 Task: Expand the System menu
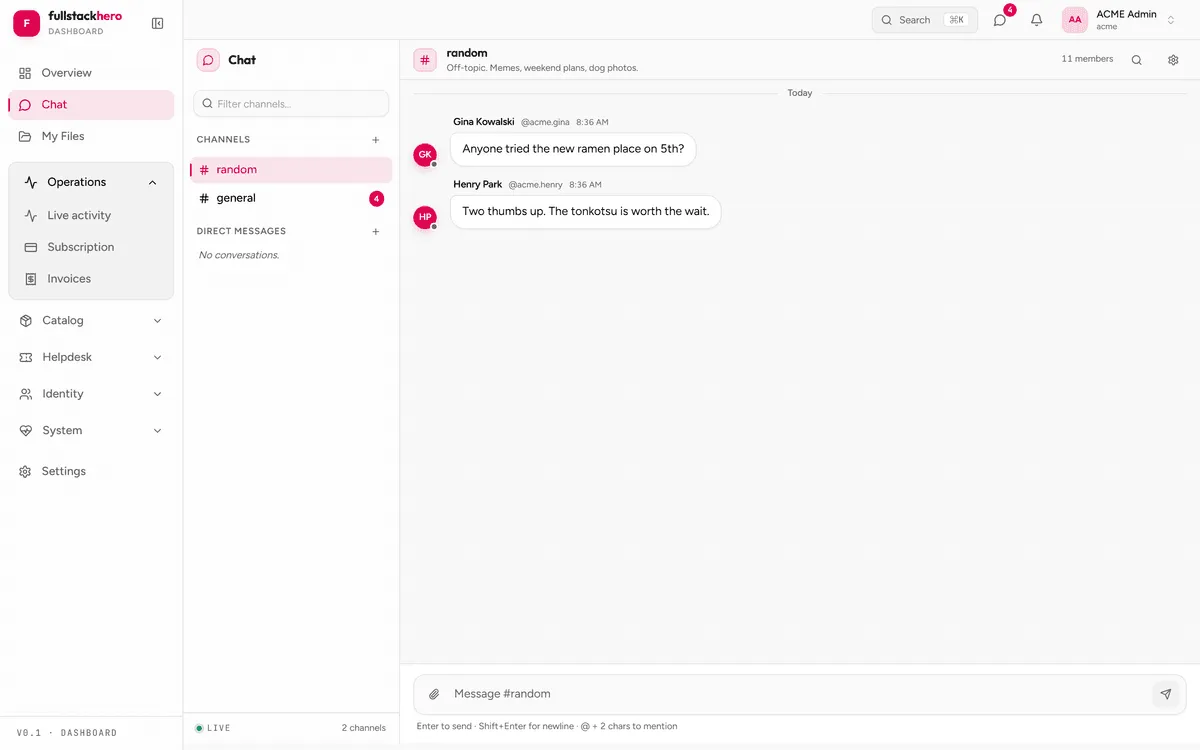pos(91,431)
